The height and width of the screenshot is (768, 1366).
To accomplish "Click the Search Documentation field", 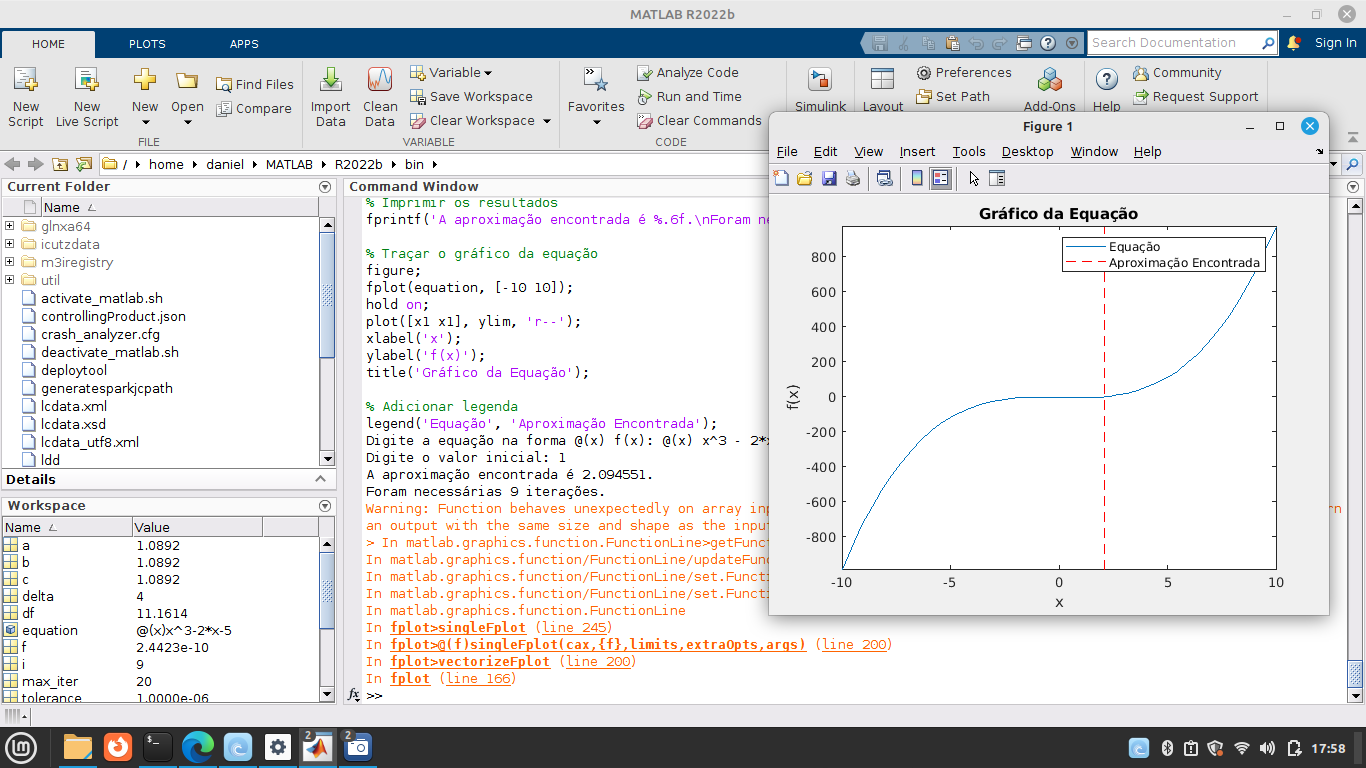I will 1173,43.
